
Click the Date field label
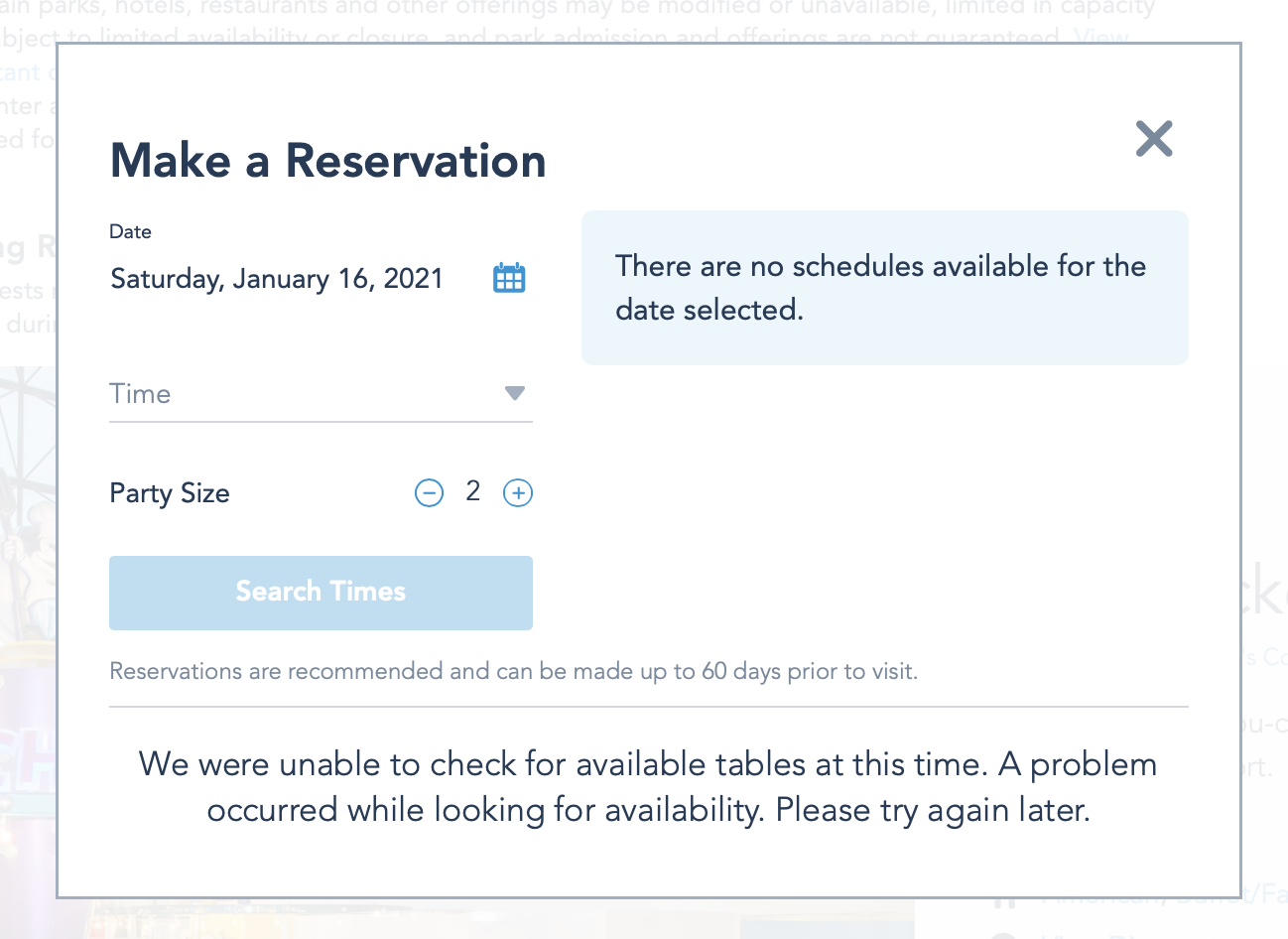pos(130,231)
